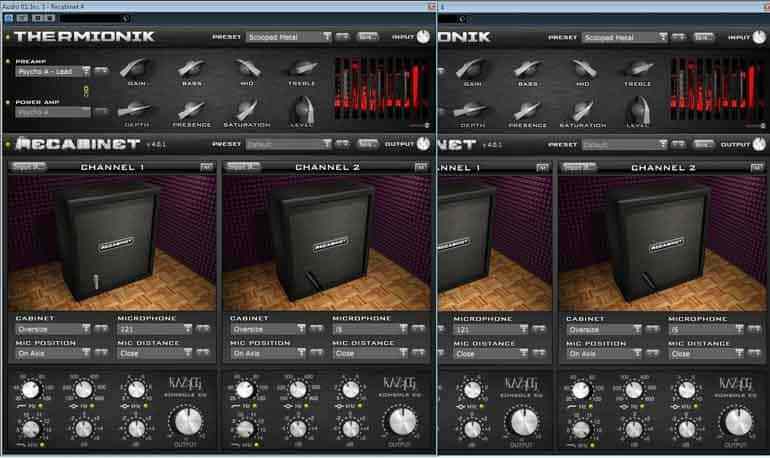Click Recabinet save preset button, left window
The image size is (770, 458).
367,144
